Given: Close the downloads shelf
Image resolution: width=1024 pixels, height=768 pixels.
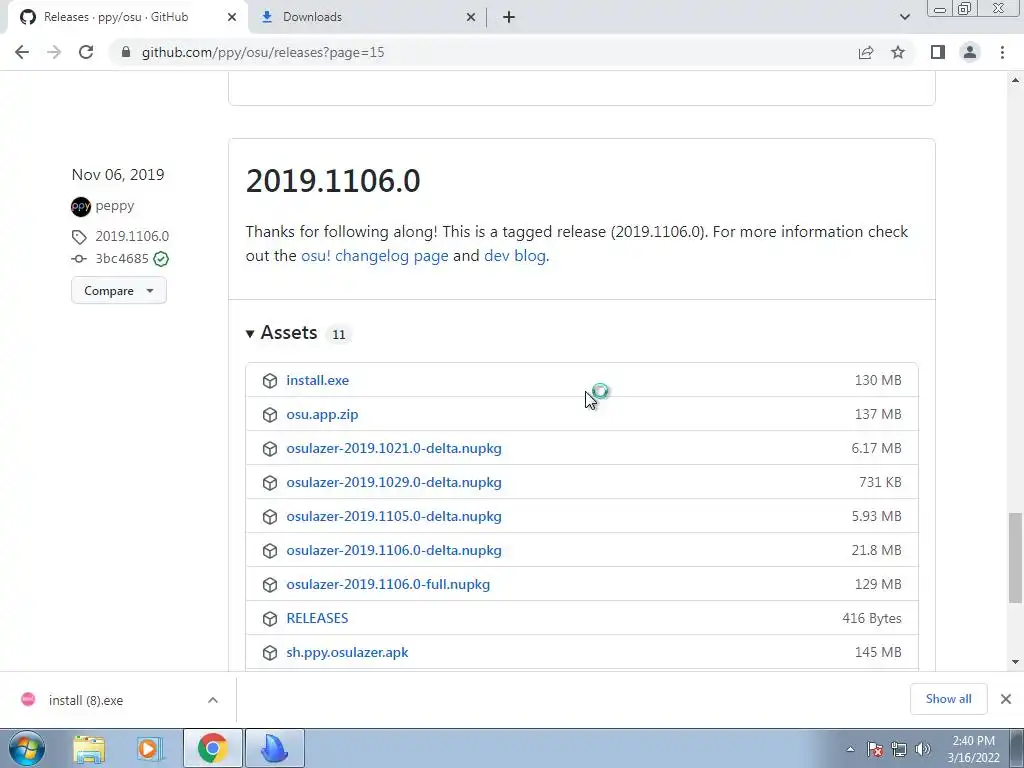Looking at the screenshot, I should [x=1006, y=699].
